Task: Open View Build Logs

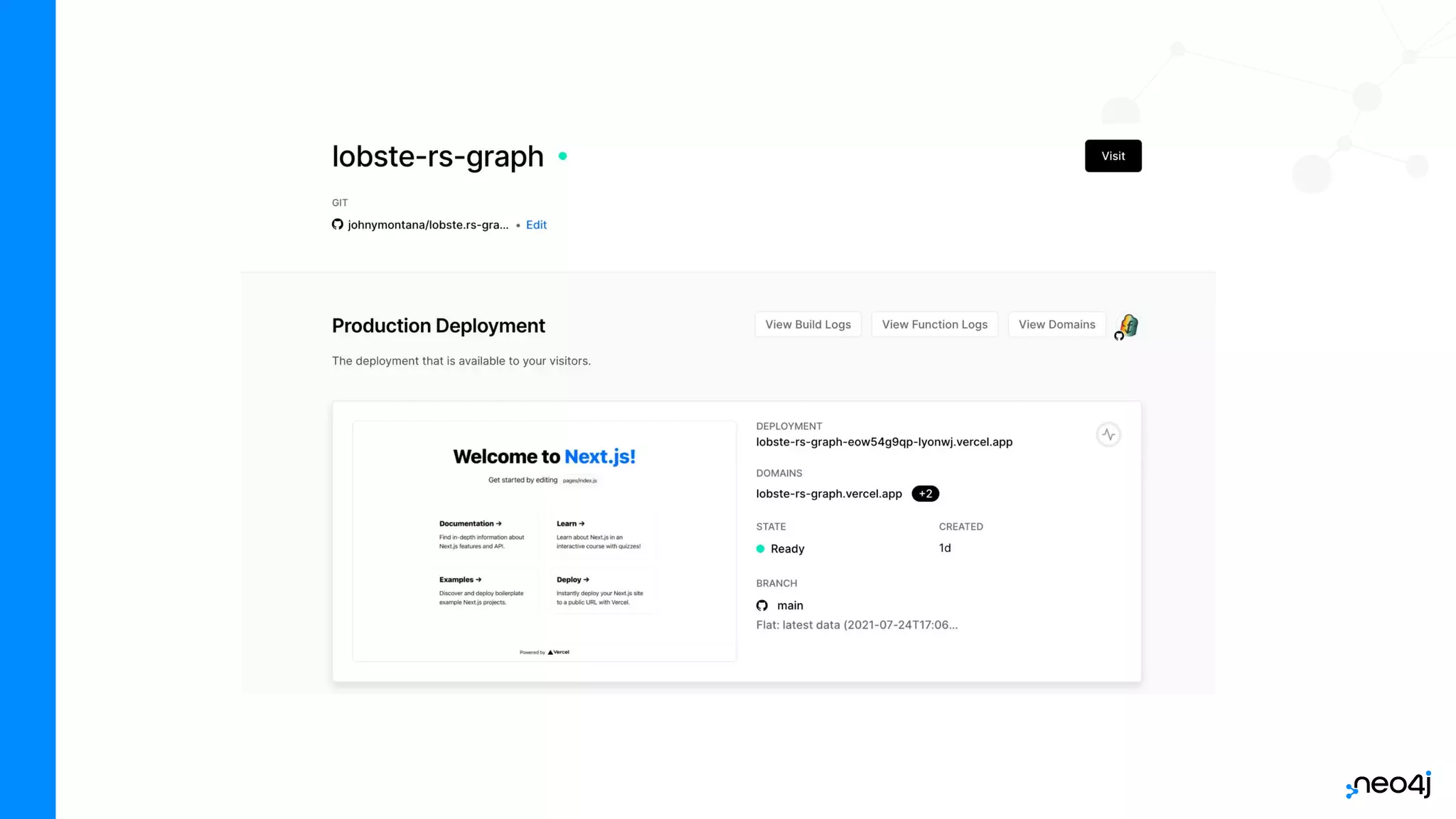Action: (808, 324)
